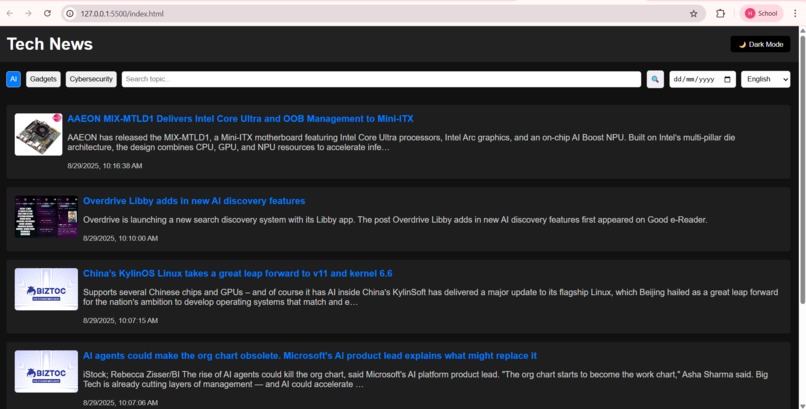Select the Cybersecurity category tab
The image size is (806, 409).
point(91,79)
